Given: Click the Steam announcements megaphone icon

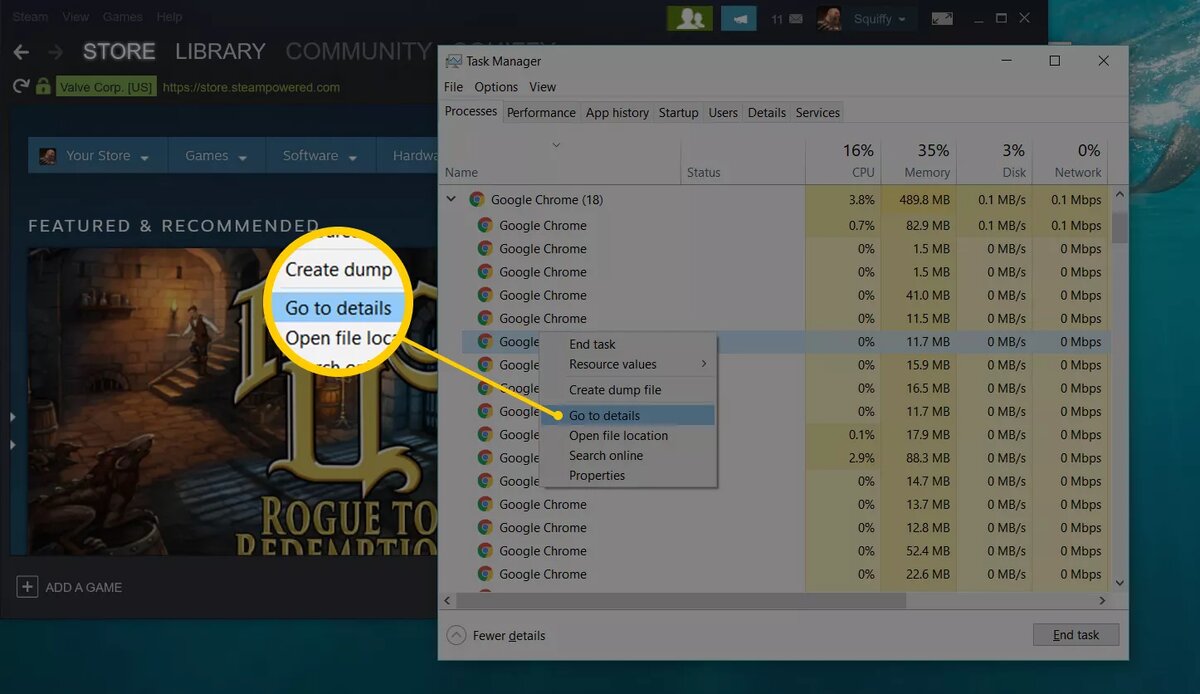Looking at the screenshot, I should [739, 18].
